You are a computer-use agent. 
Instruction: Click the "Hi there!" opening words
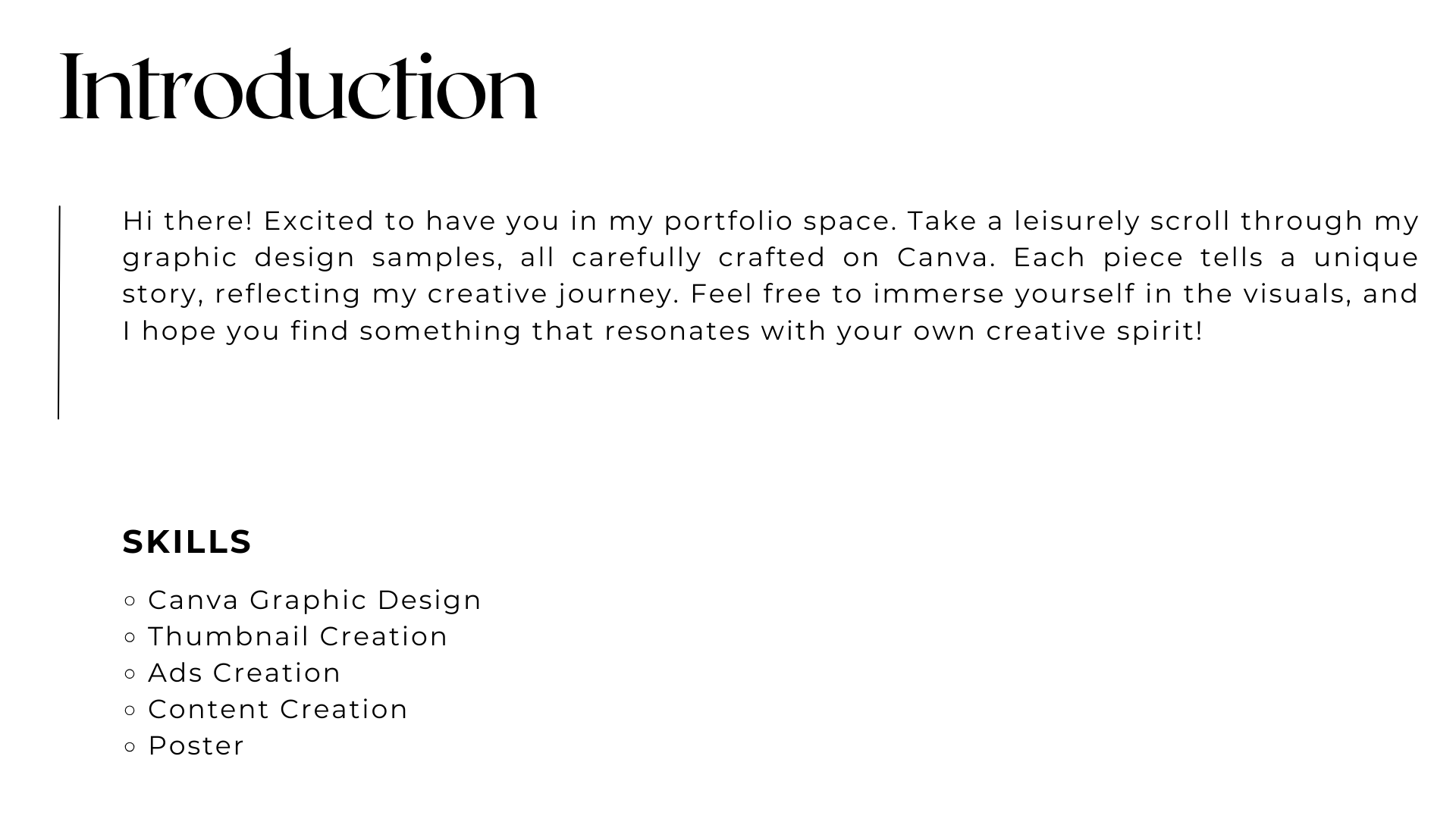pyautogui.click(x=187, y=221)
